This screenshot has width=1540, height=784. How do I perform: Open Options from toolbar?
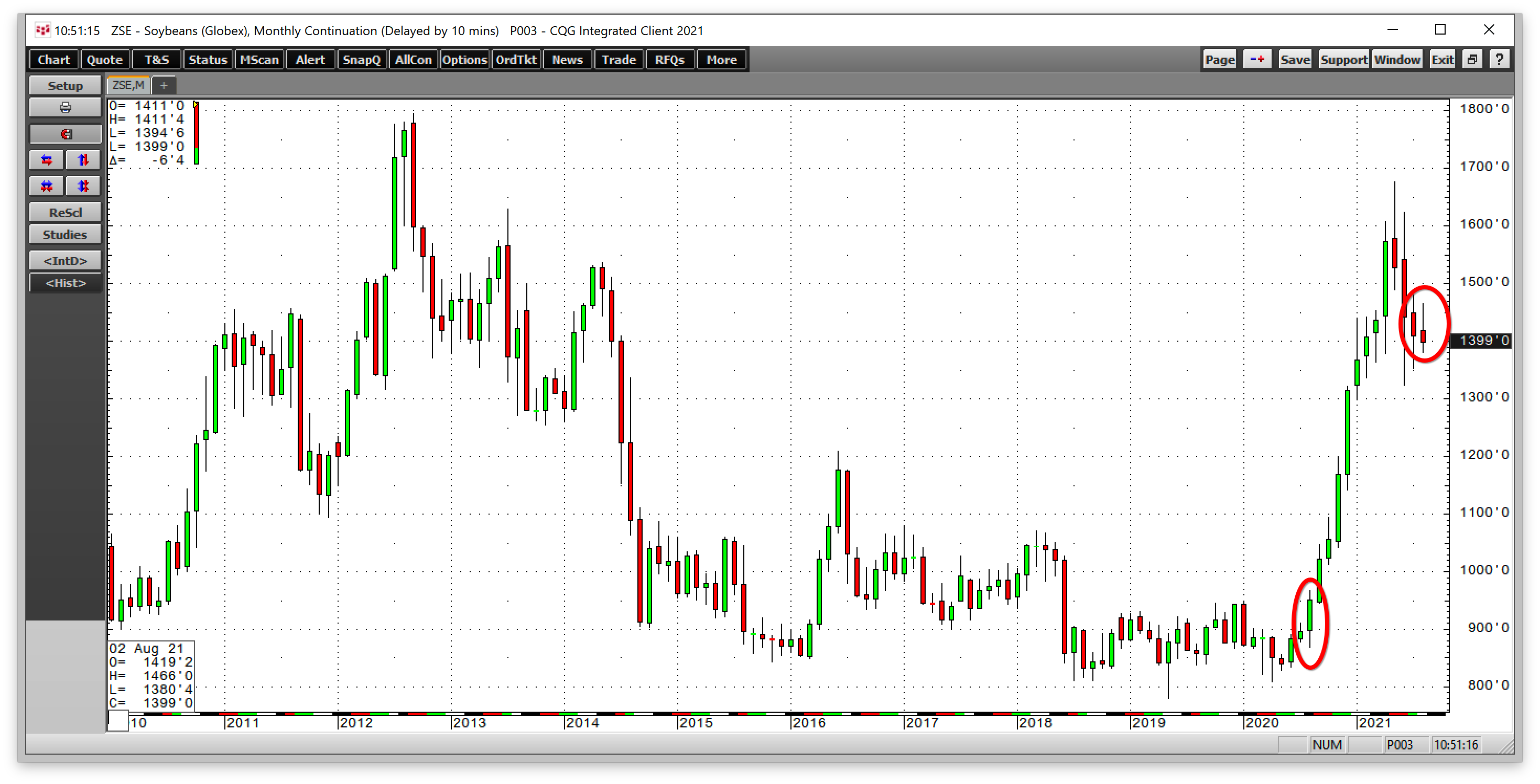pyautogui.click(x=464, y=60)
